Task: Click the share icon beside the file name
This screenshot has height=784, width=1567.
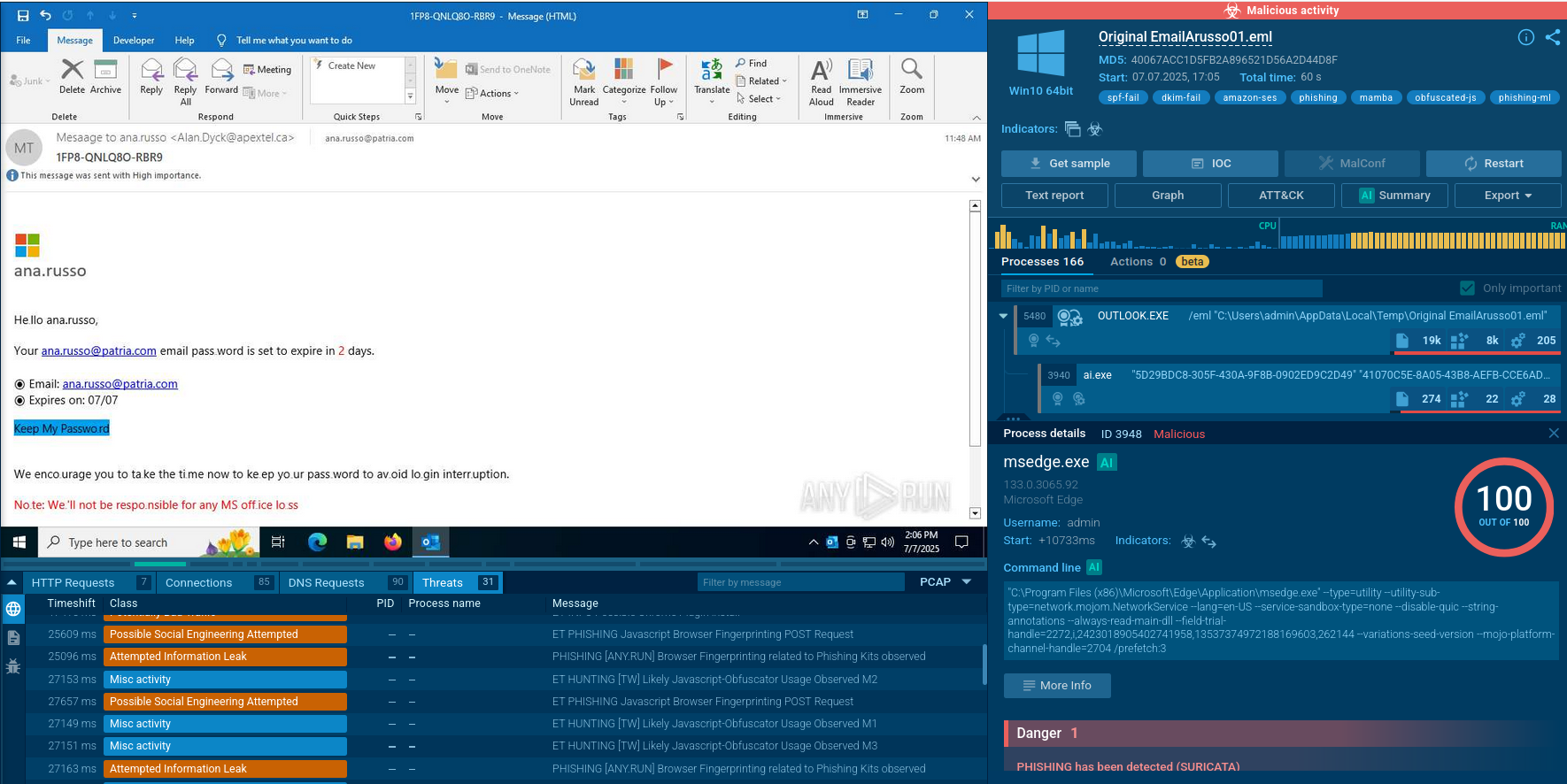Action: pyautogui.click(x=1552, y=37)
